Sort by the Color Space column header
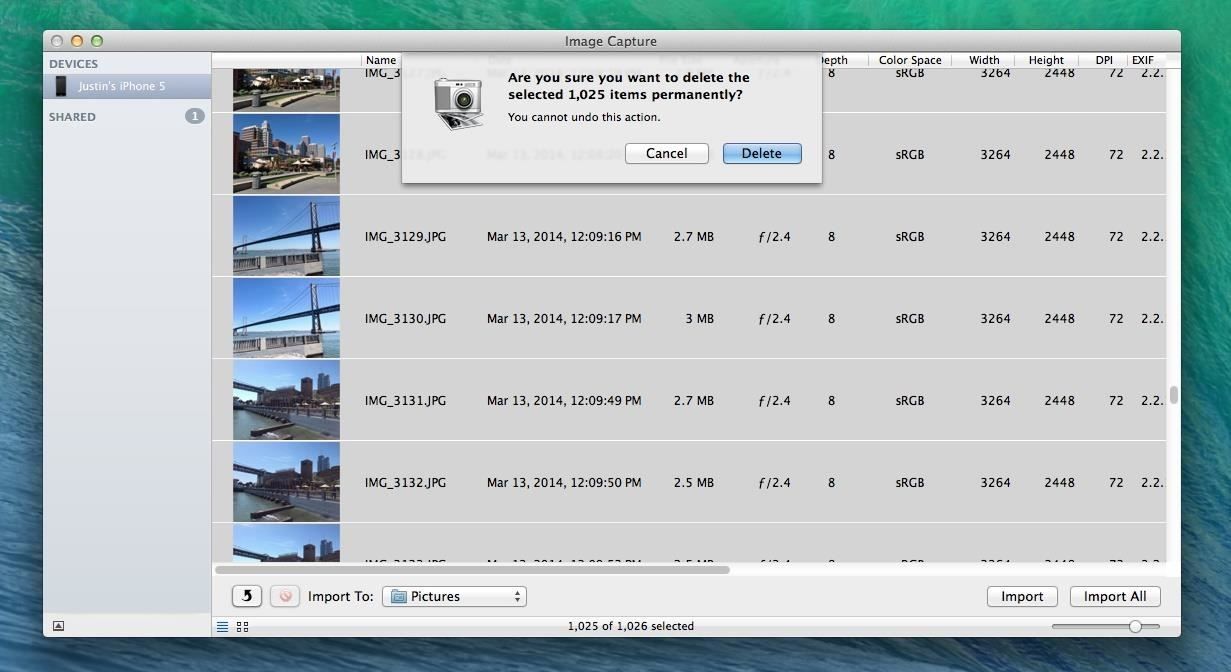Image resolution: width=1231 pixels, height=672 pixels. 909,60
